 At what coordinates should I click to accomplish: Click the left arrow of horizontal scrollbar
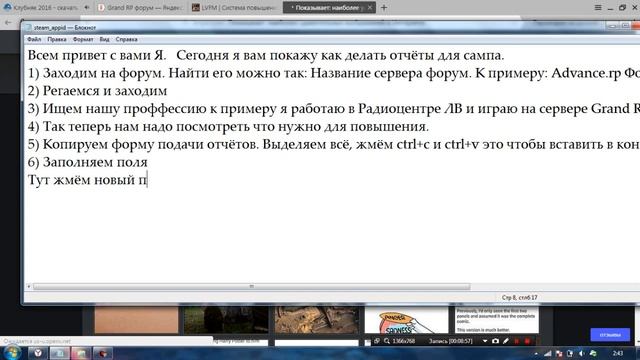[x=29, y=287]
